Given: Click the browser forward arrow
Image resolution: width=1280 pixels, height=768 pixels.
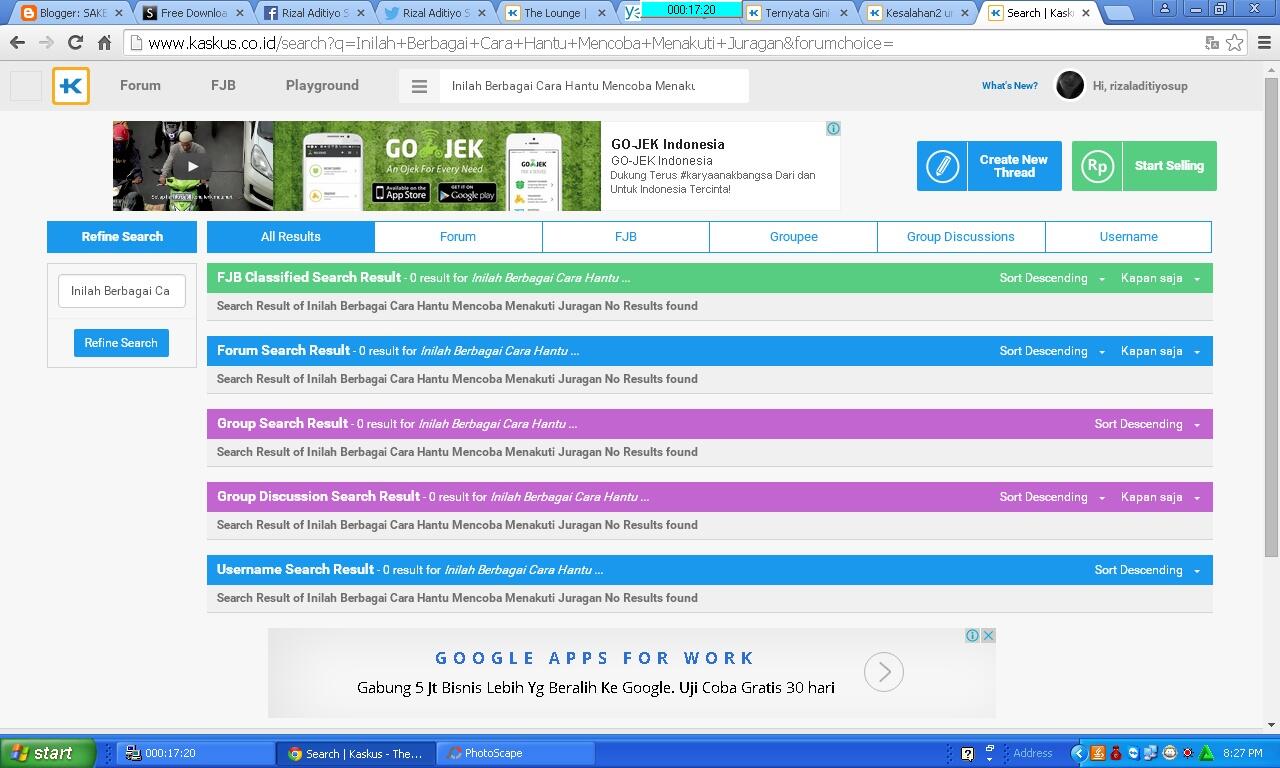Looking at the screenshot, I should (x=46, y=43).
